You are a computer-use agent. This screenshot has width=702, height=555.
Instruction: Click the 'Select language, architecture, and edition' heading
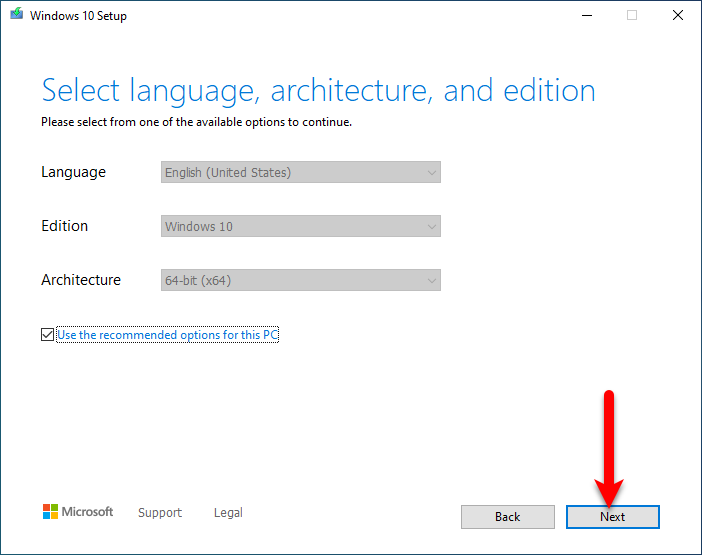(318, 91)
